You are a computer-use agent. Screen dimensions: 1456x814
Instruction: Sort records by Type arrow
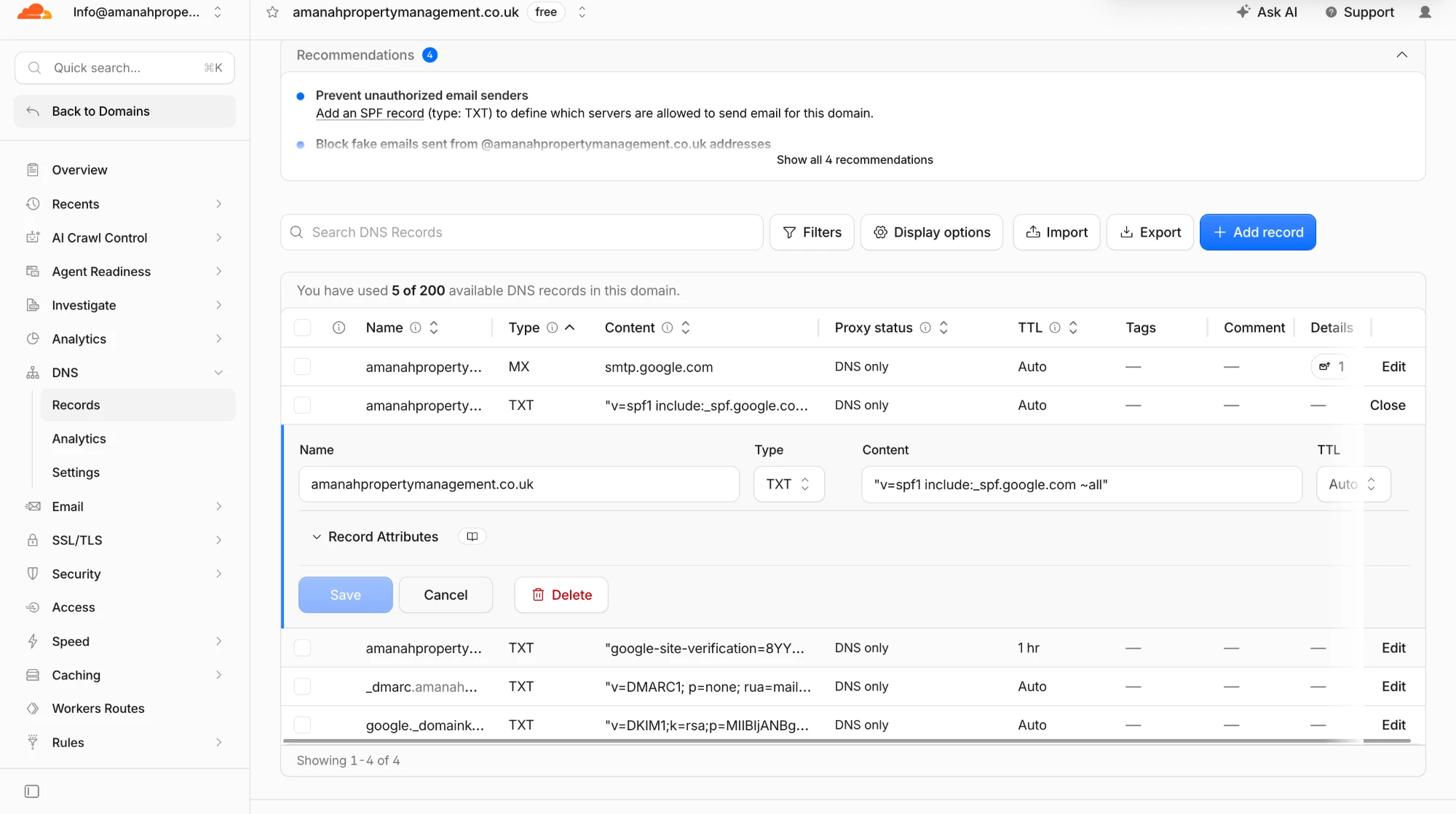[x=570, y=328]
